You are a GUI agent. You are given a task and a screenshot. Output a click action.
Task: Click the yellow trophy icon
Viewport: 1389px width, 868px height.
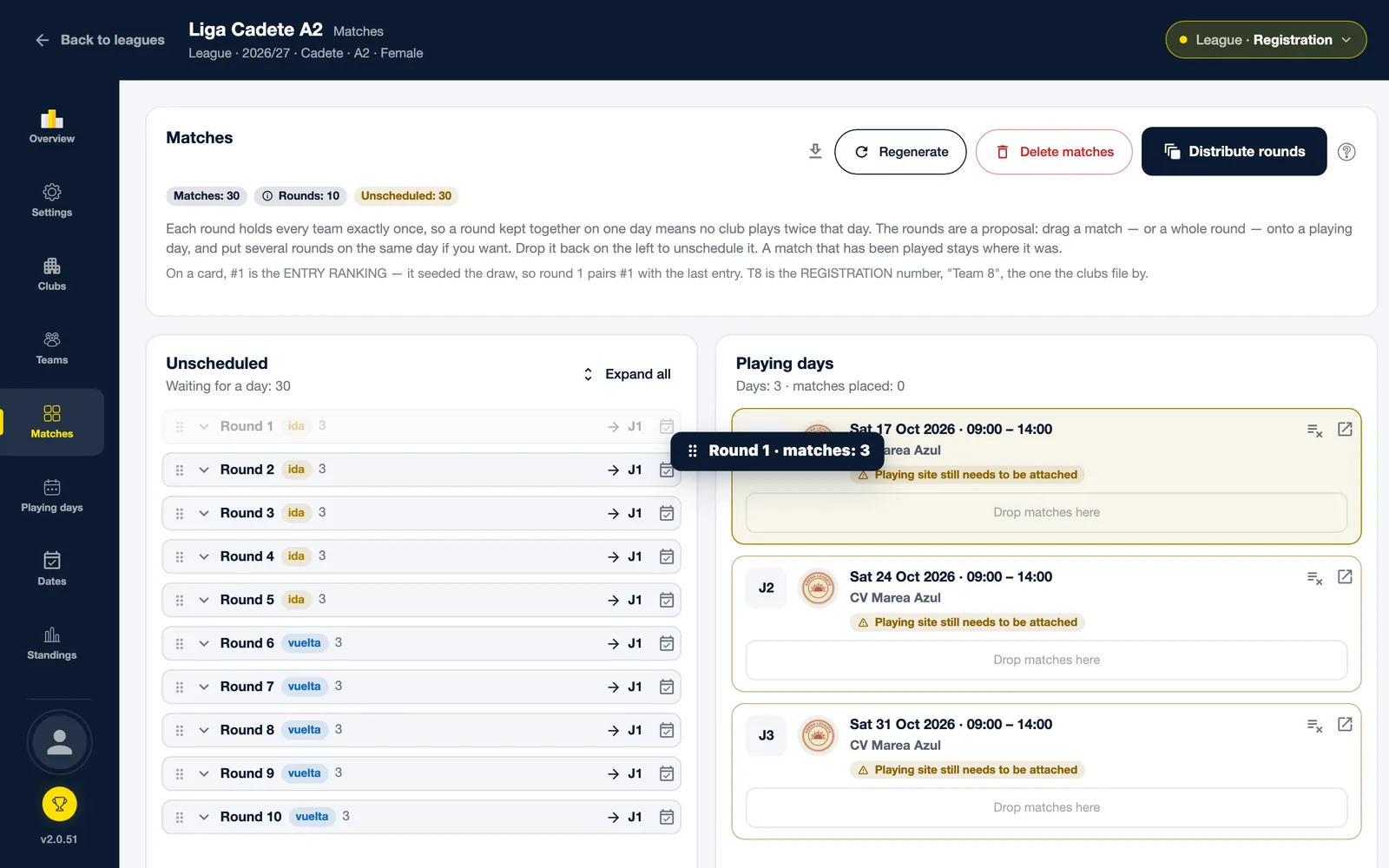[59, 804]
